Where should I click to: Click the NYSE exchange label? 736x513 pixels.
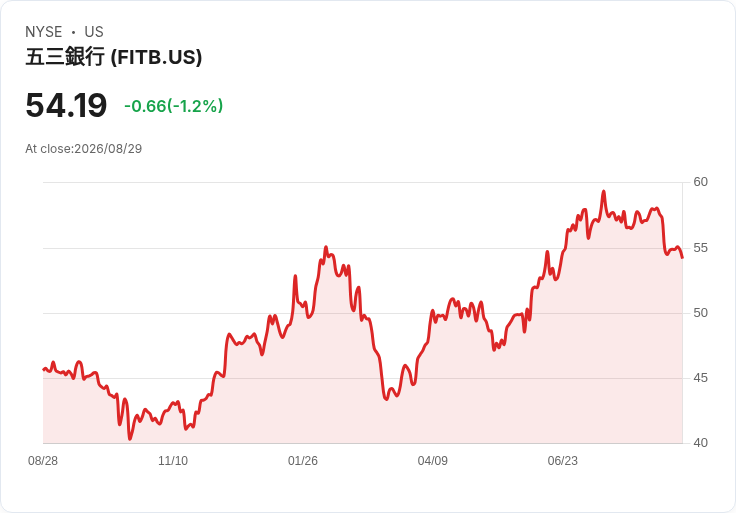click(x=44, y=32)
